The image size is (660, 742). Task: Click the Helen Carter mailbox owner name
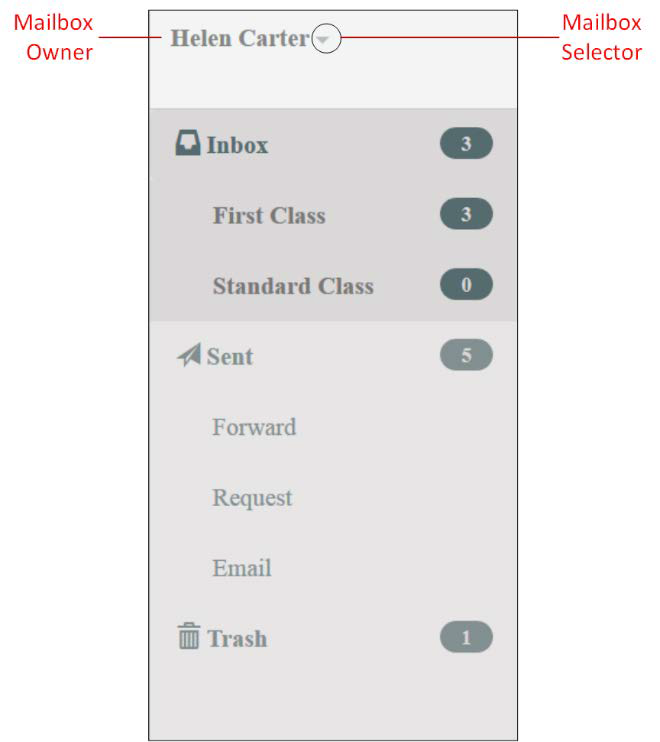click(x=240, y=39)
